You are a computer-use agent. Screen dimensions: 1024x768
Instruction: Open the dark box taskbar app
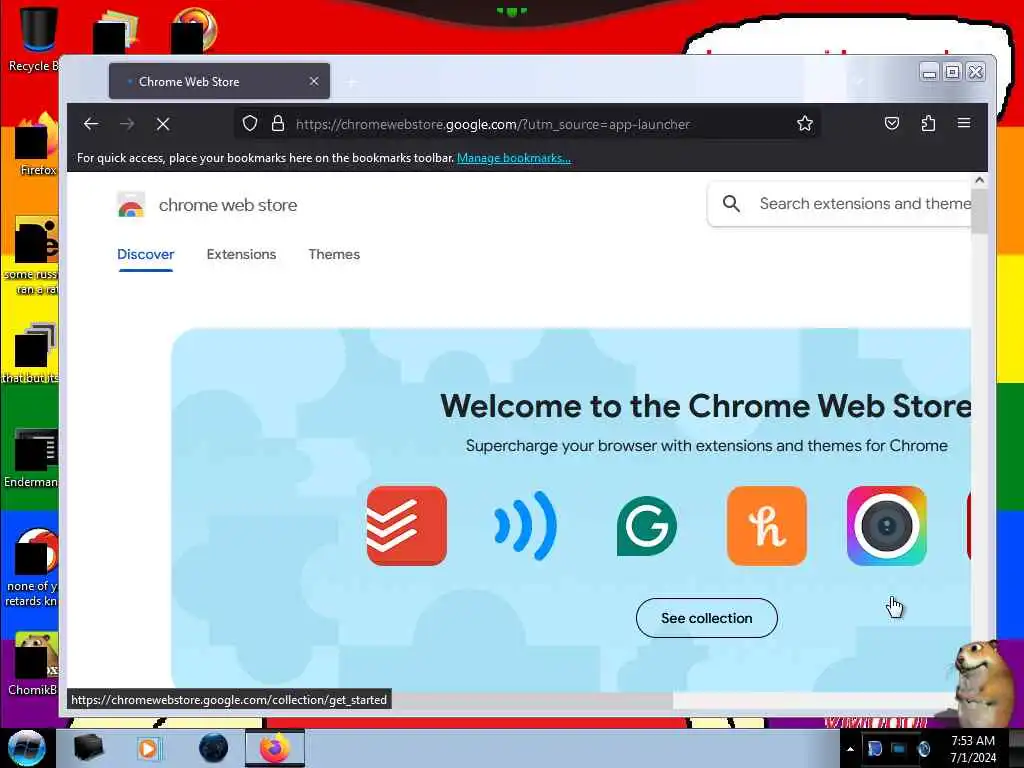click(88, 748)
